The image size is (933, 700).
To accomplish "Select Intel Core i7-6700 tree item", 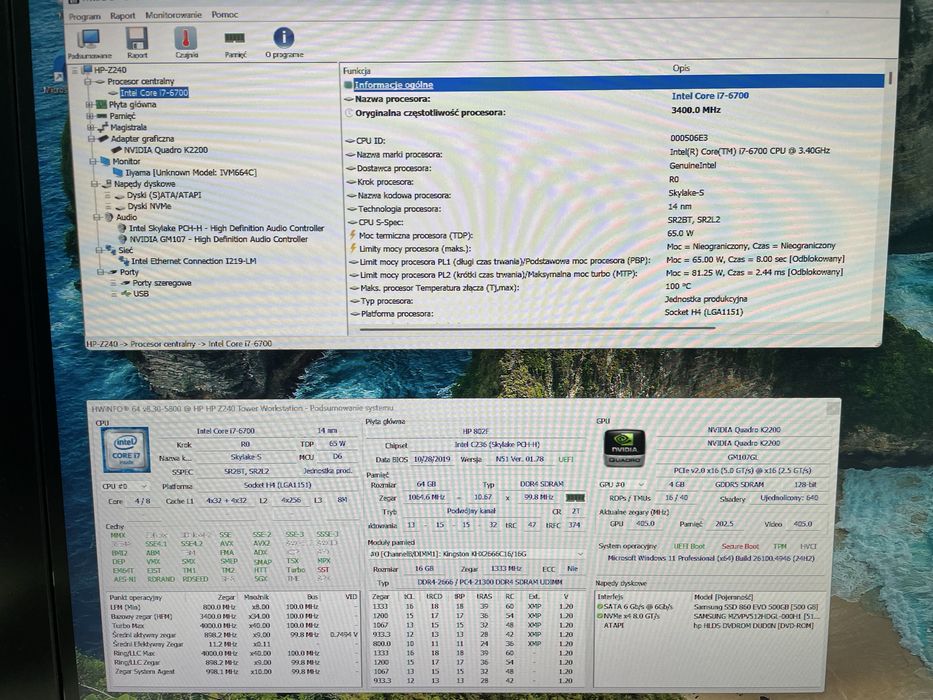I will click(154, 93).
